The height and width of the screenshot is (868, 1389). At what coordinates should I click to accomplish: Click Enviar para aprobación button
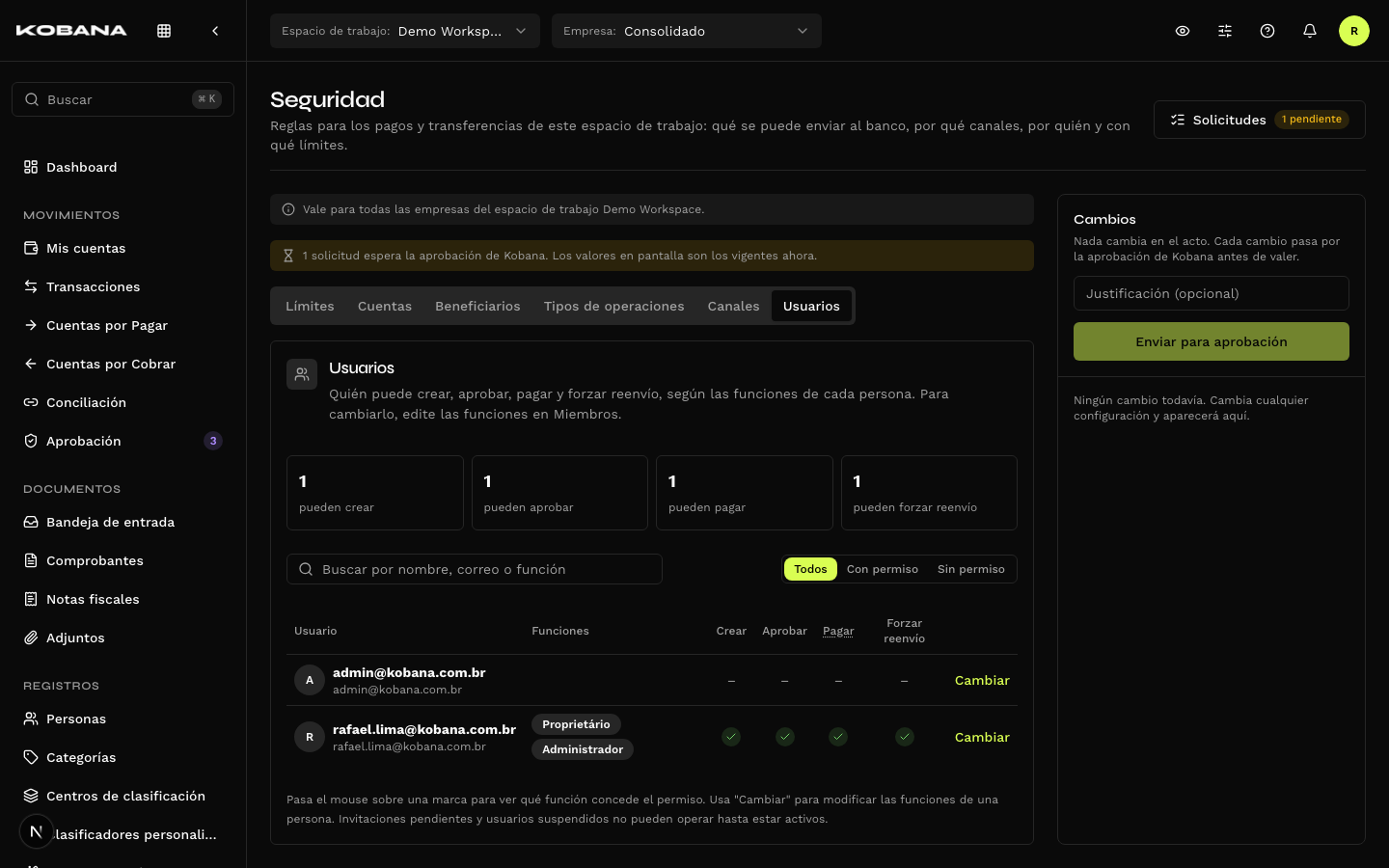(1212, 341)
